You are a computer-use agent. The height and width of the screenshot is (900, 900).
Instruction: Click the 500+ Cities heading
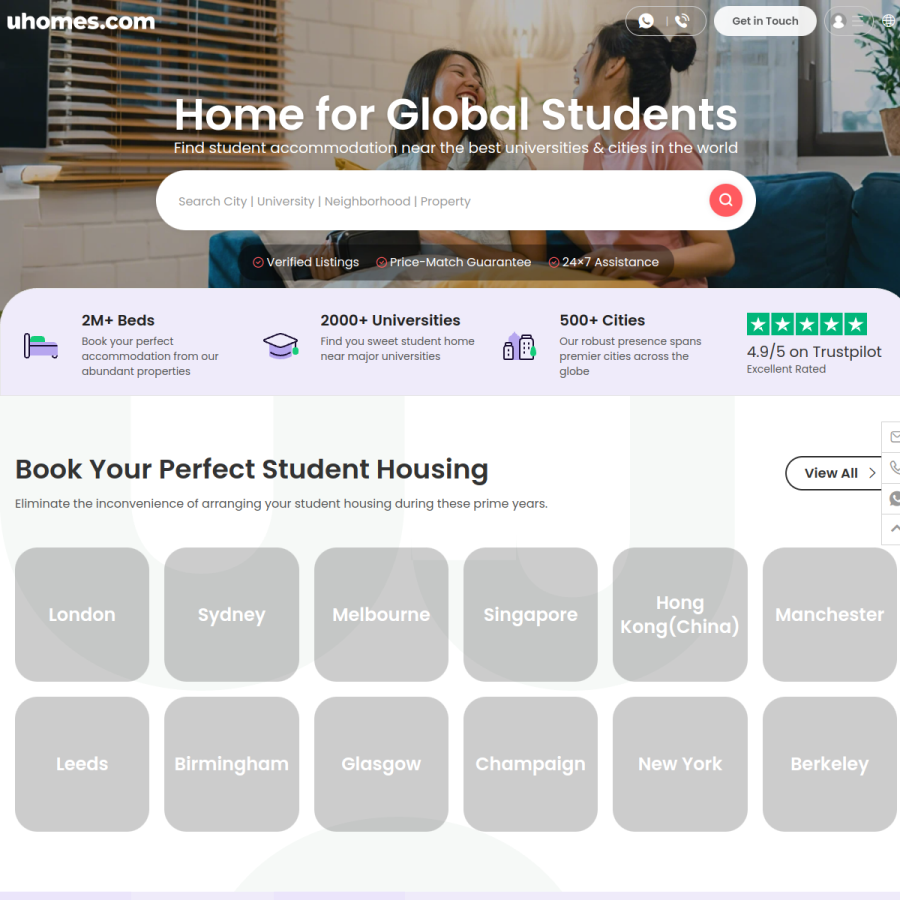point(602,320)
